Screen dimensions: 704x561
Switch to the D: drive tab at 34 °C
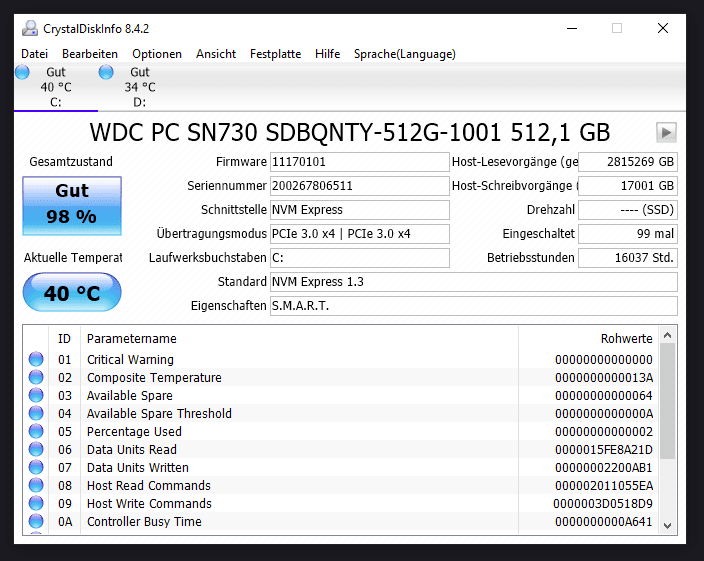[140, 87]
